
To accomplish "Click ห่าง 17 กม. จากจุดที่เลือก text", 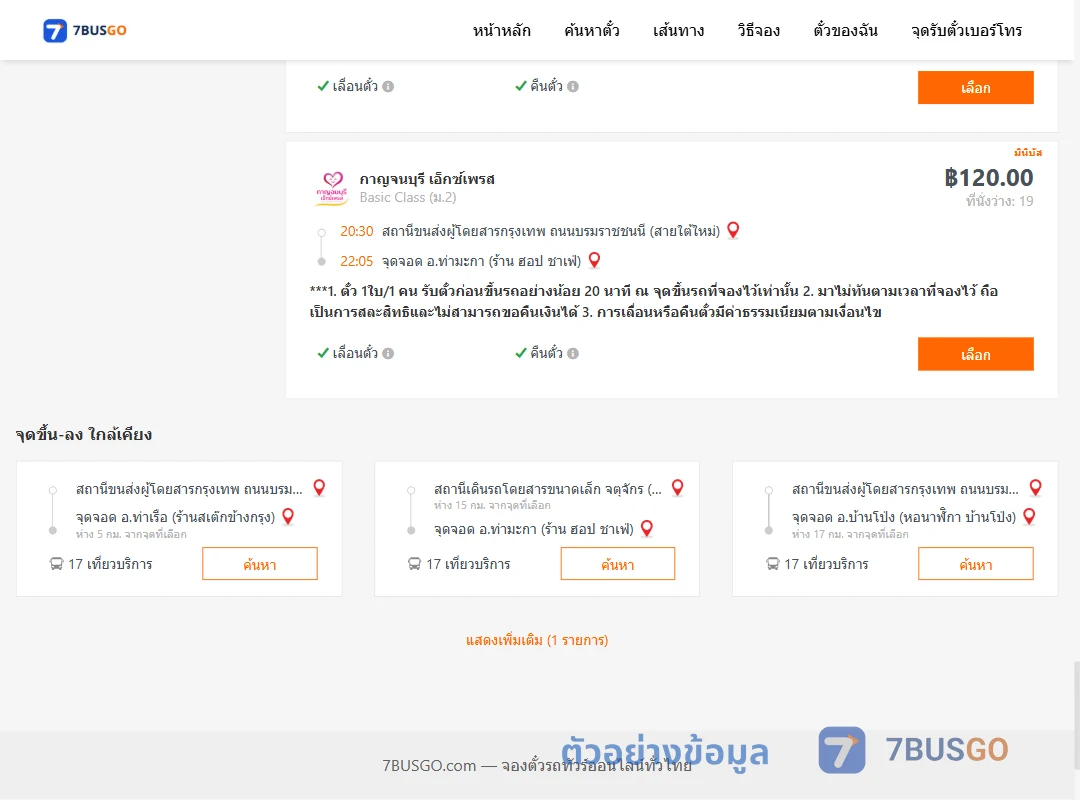I will coord(850,534).
